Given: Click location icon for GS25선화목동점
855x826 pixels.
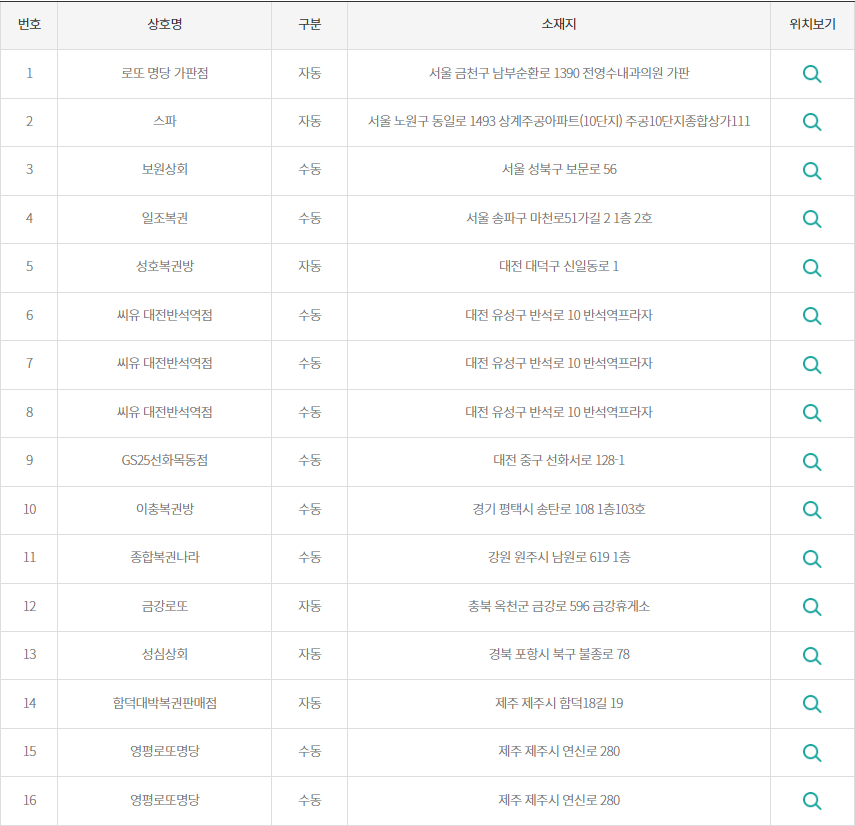Looking at the screenshot, I should click(812, 461).
